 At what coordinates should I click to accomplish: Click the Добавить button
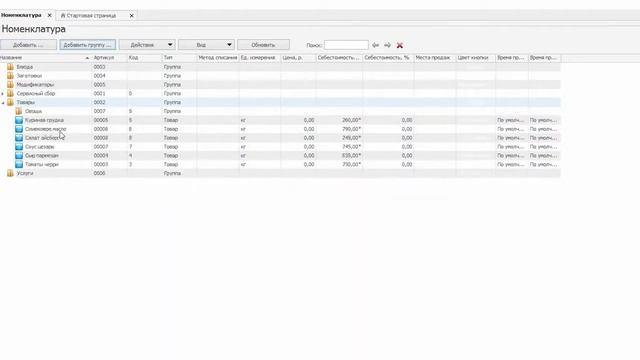click(28, 45)
